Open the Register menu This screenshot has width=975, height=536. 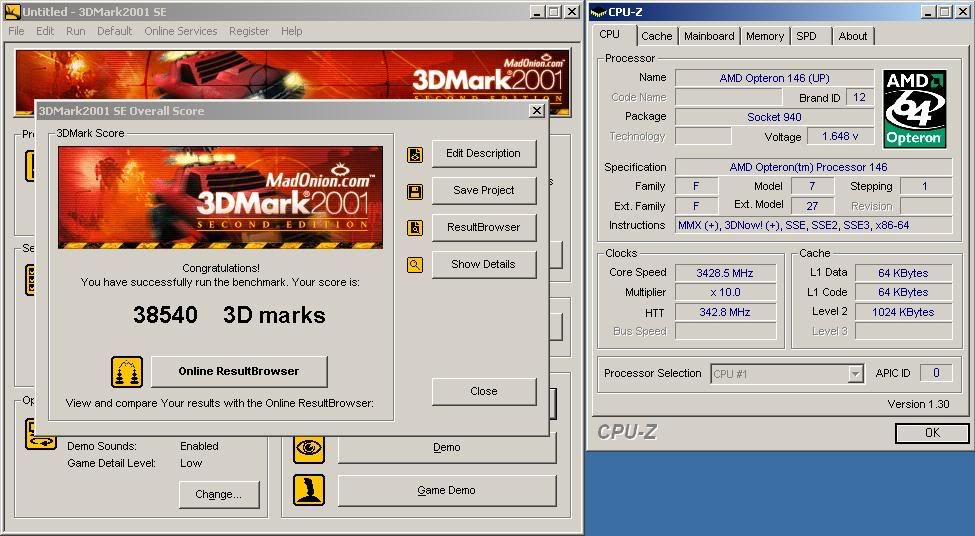click(x=249, y=31)
